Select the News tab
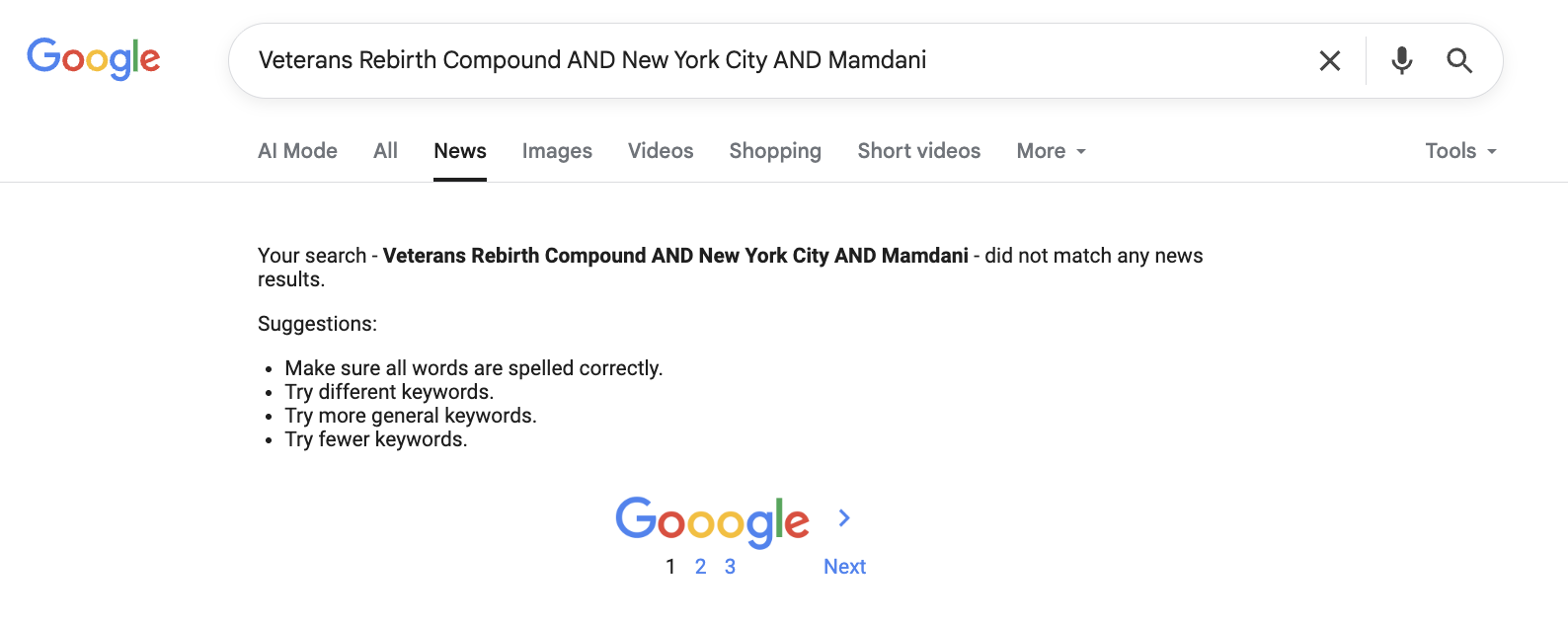 (x=460, y=151)
